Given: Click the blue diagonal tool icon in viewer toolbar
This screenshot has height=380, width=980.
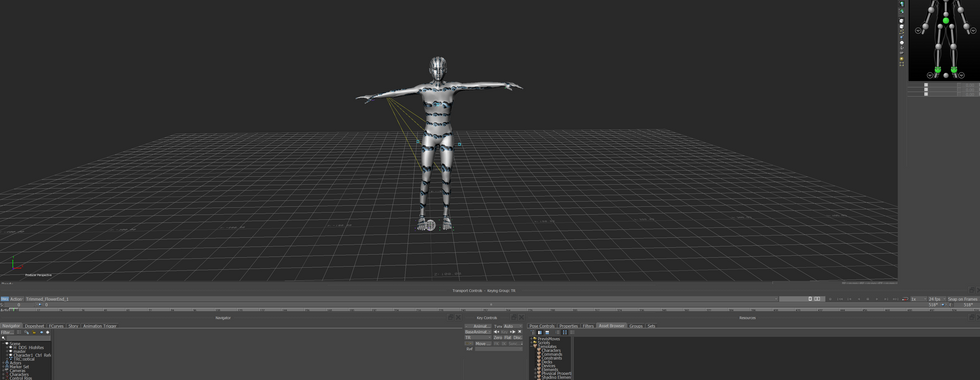Looking at the screenshot, I should coord(902,37).
